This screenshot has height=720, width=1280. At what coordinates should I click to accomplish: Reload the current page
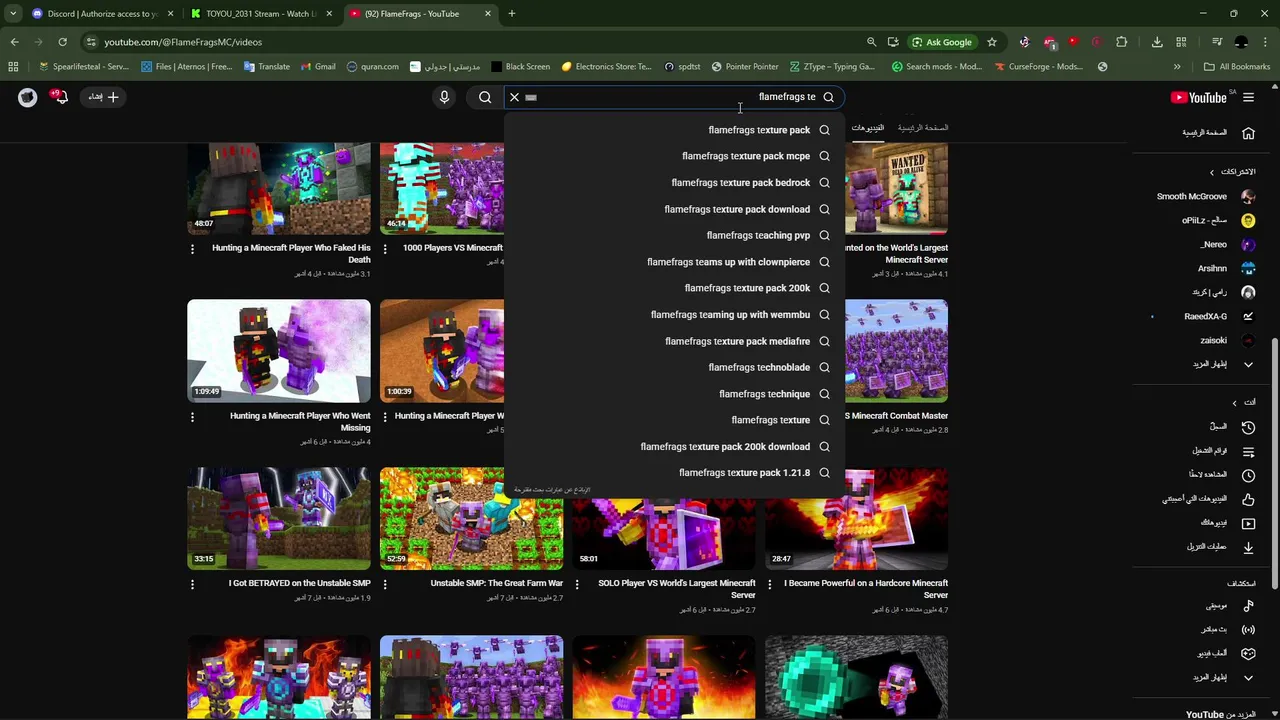[x=62, y=42]
